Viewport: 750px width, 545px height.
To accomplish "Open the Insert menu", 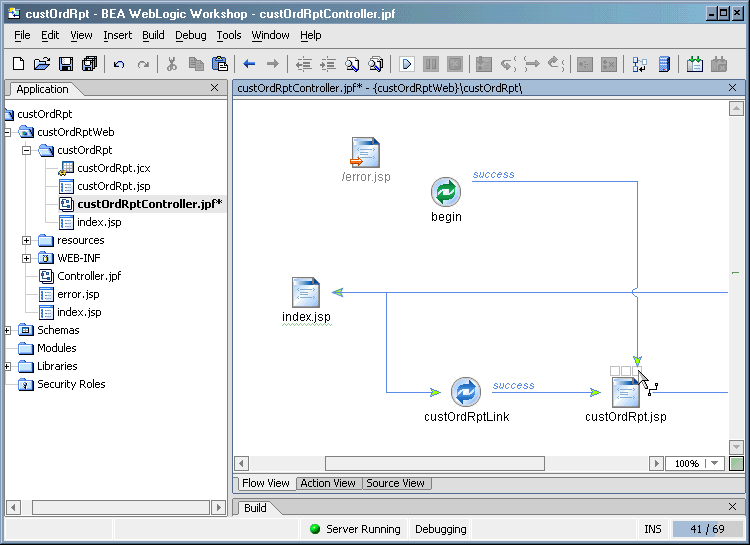I will pyautogui.click(x=117, y=35).
